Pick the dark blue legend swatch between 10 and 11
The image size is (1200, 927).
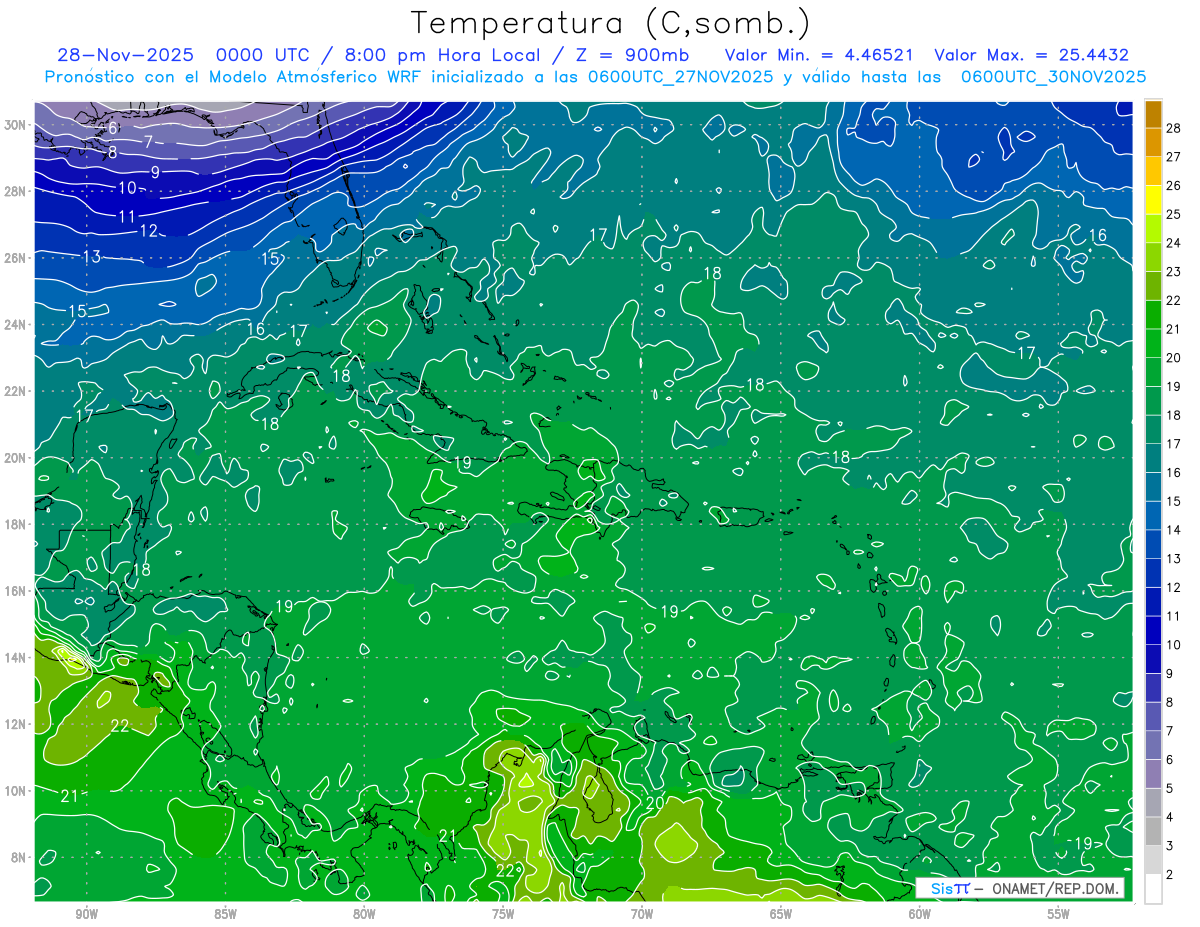[x=1153, y=630]
